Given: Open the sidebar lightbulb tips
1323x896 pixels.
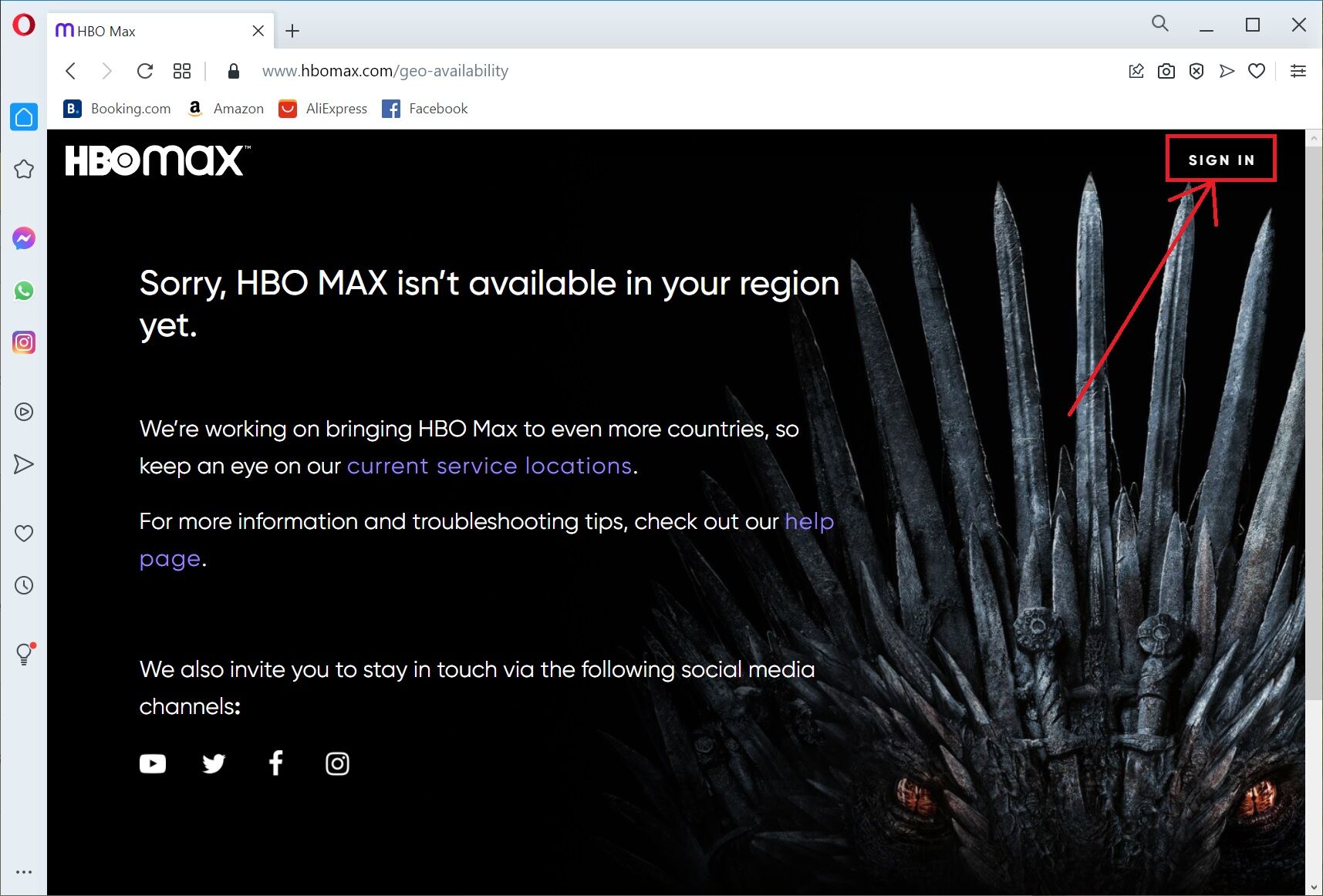Looking at the screenshot, I should pyautogui.click(x=25, y=654).
